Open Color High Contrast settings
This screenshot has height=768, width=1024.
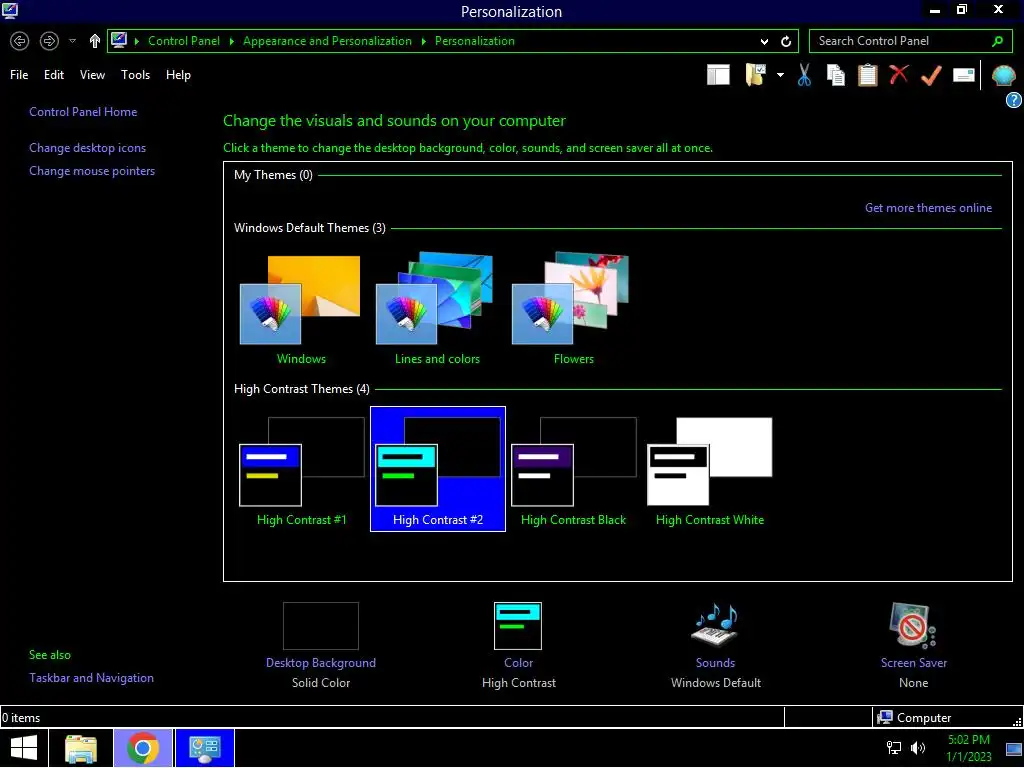point(519,645)
